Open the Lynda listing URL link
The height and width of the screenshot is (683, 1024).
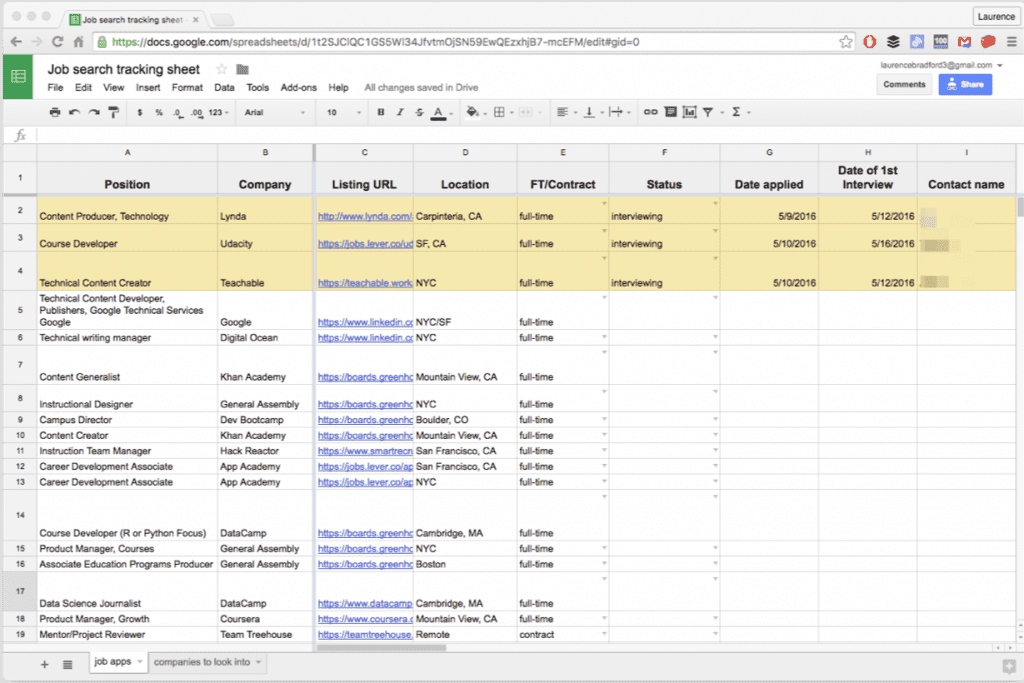[x=364, y=216]
